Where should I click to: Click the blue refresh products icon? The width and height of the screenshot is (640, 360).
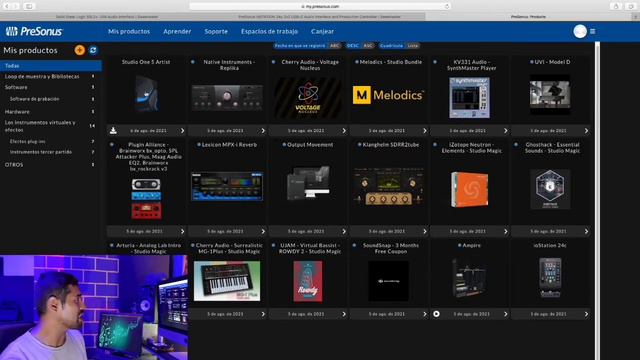pyautogui.click(x=93, y=50)
